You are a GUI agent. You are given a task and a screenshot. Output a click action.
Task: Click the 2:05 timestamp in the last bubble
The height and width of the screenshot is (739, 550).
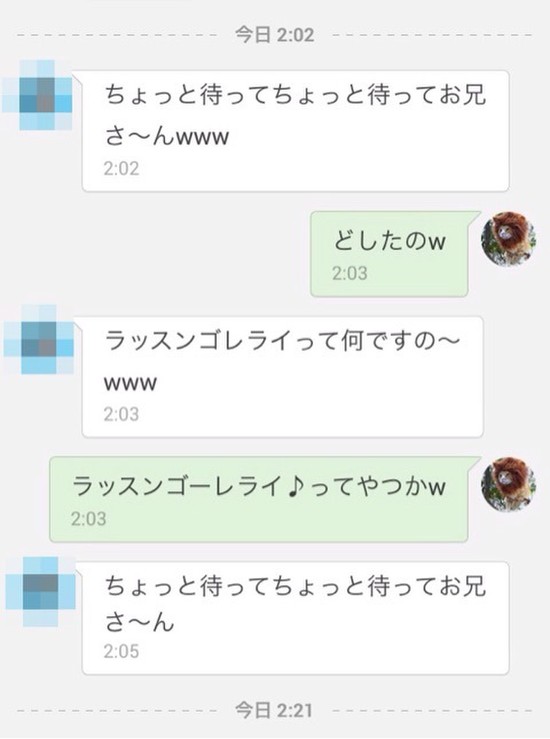pyautogui.click(x=121, y=651)
